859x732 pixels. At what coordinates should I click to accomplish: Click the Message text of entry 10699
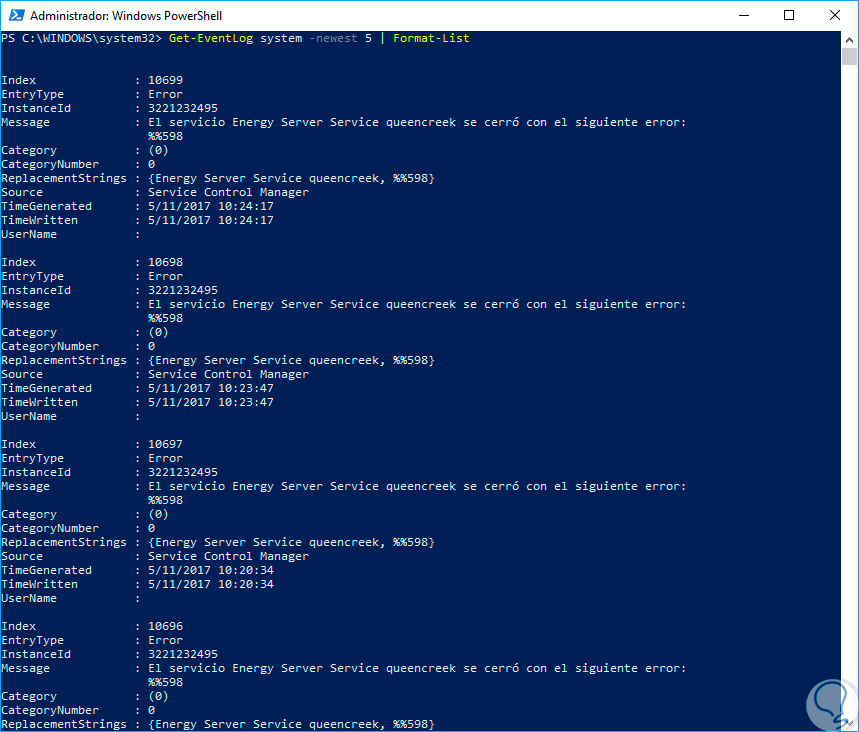[417, 129]
